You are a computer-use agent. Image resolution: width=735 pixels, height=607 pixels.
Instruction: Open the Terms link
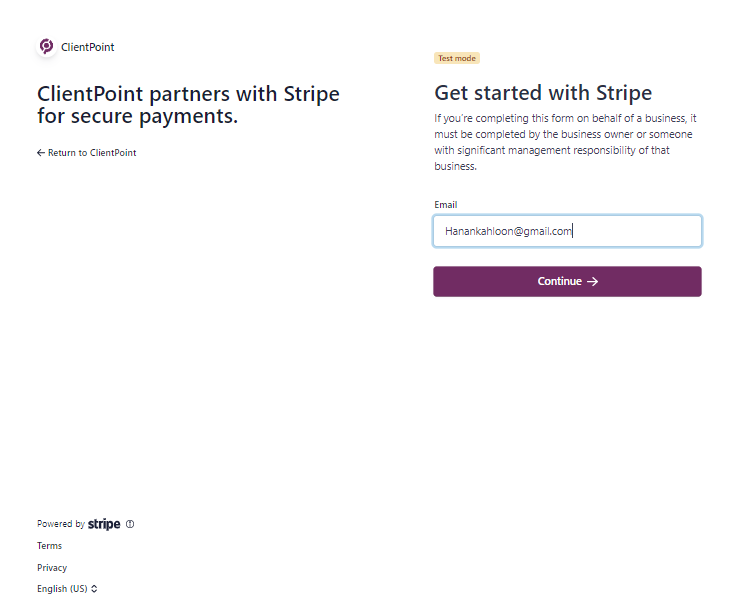tap(49, 546)
